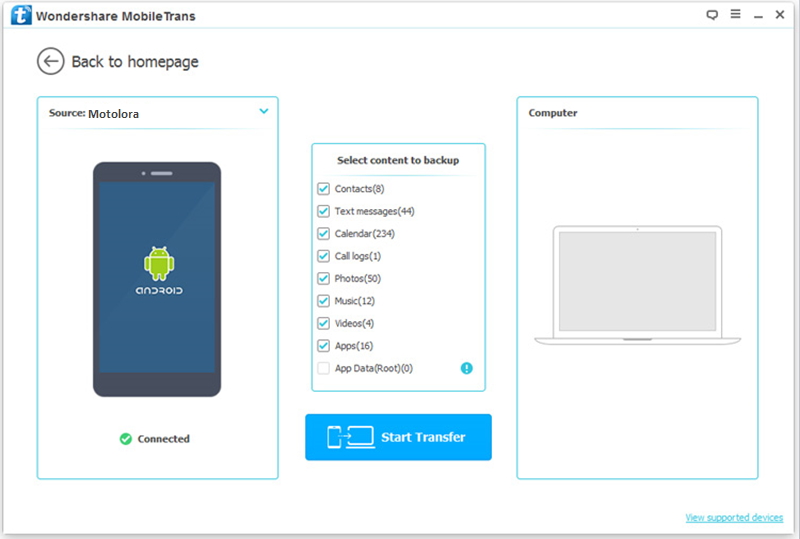Uncheck the Calendar(234) checkbox

click(x=323, y=234)
